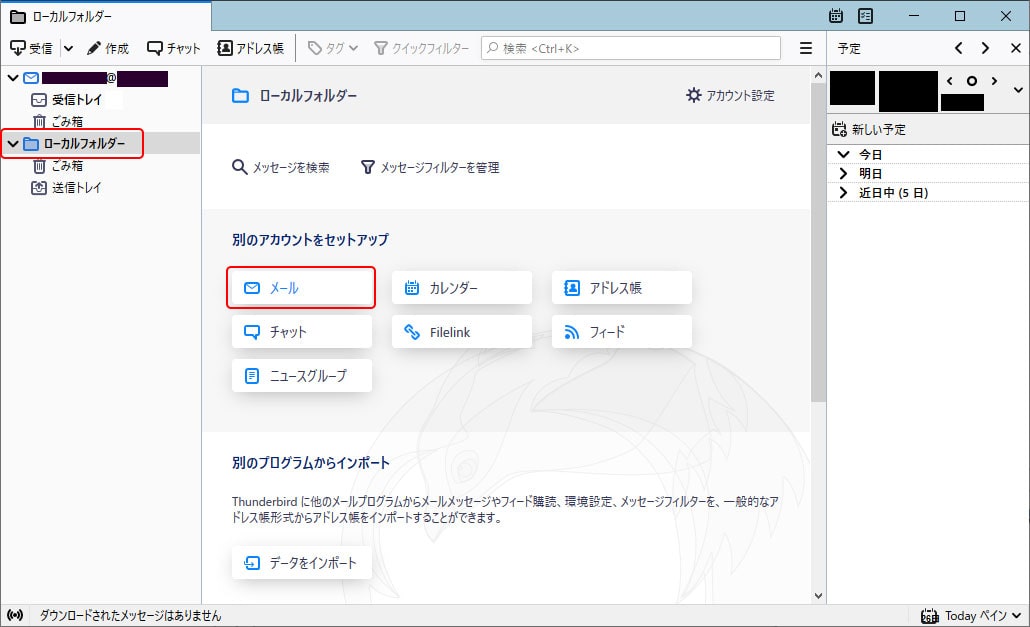Open アドレス帳 from the toolbar
The width and height of the screenshot is (1030, 627).
(251, 48)
